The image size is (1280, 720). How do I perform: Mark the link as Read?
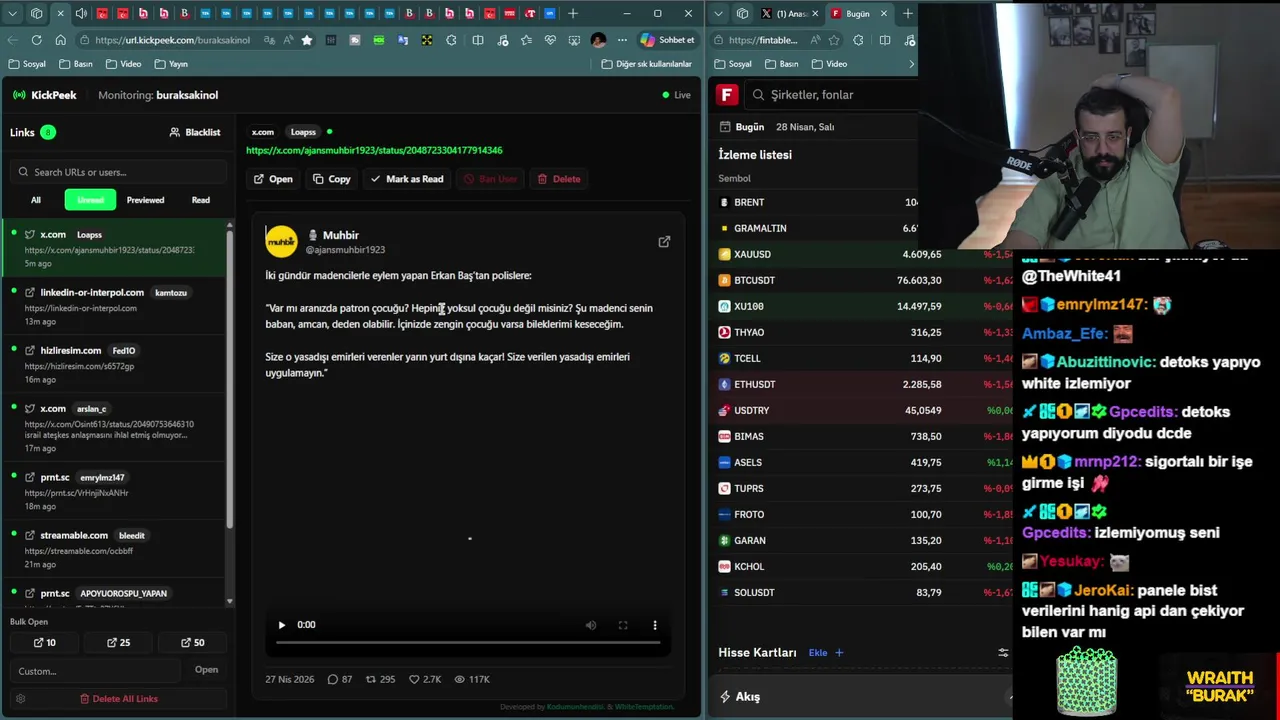tap(406, 179)
